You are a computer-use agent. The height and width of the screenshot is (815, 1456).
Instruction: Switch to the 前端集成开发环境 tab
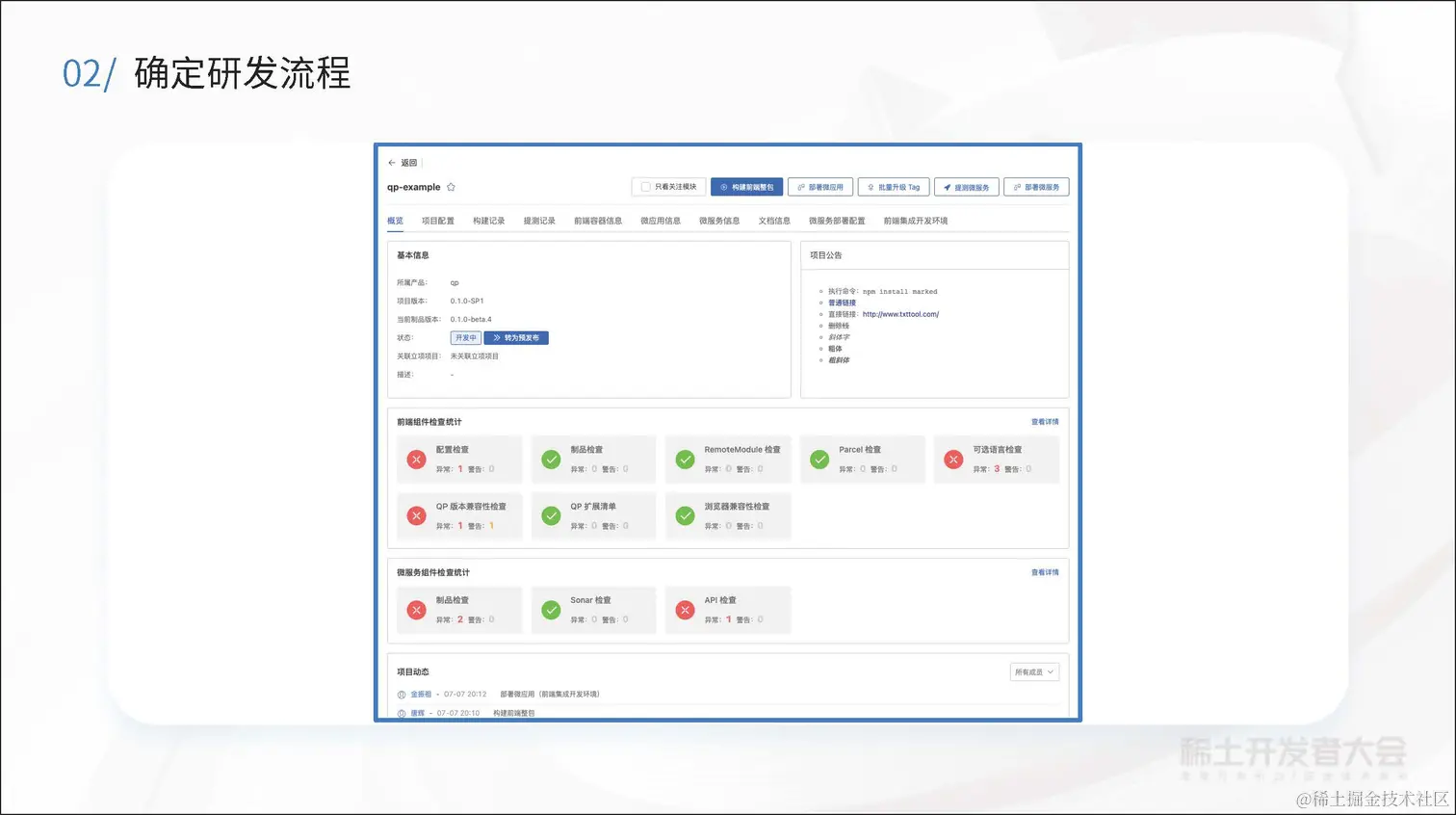(916, 221)
